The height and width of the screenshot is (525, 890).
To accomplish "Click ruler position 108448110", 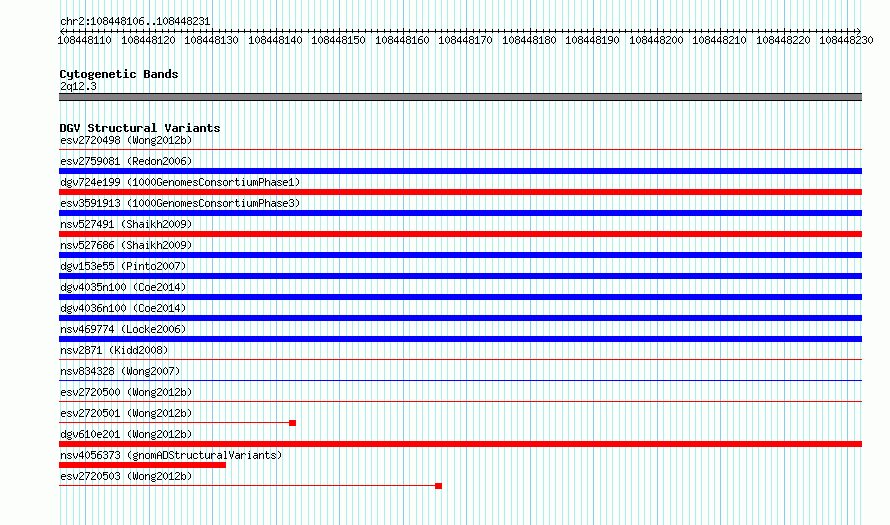I will click(85, 40).
